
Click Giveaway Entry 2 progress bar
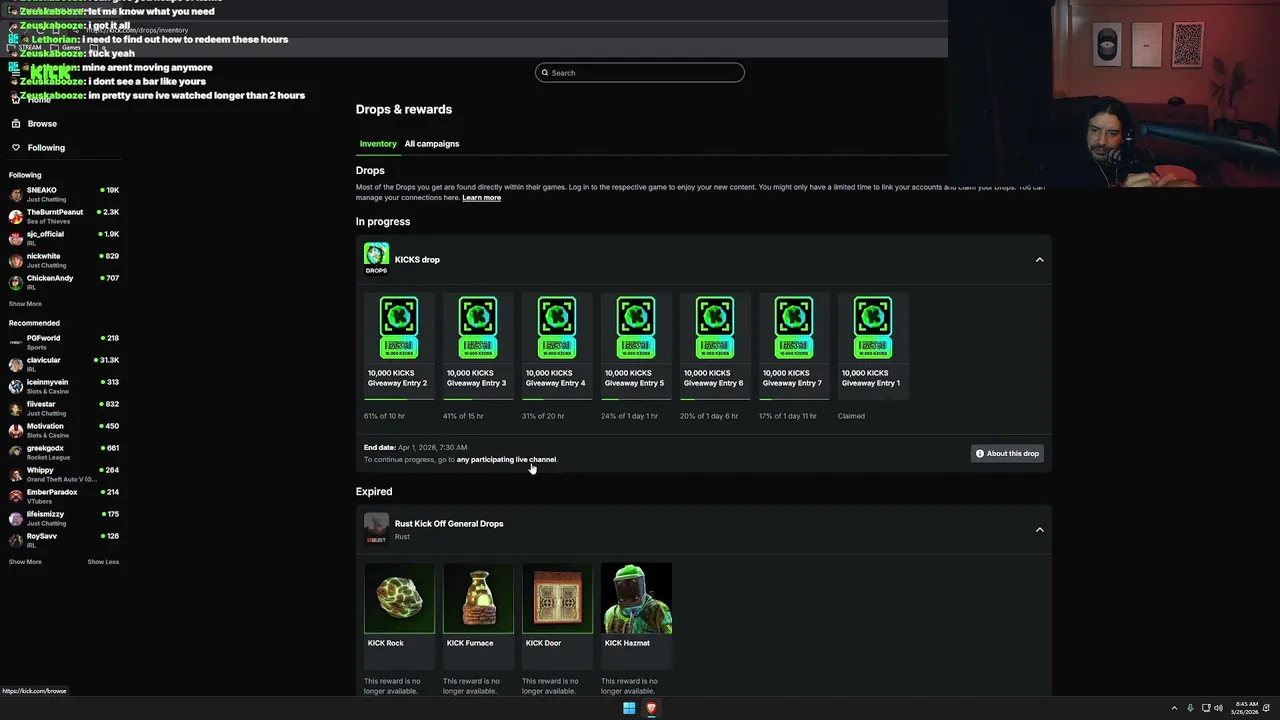(x=399, y=399)
